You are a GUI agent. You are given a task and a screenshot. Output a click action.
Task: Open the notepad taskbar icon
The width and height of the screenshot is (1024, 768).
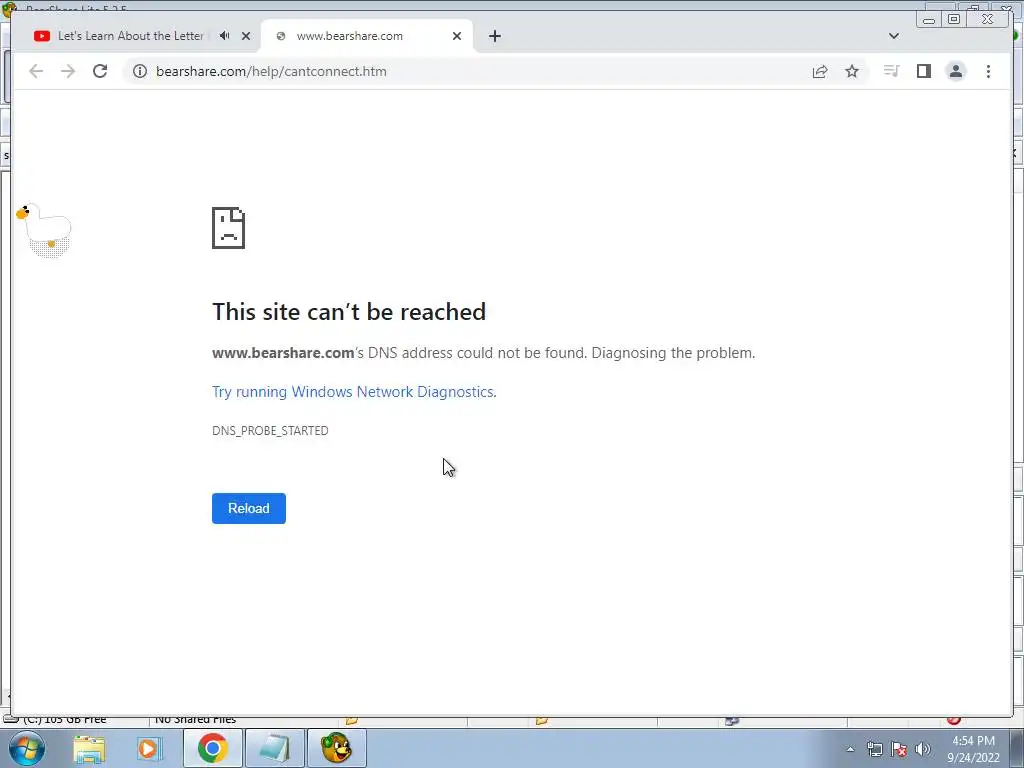(x=274, y=748)
